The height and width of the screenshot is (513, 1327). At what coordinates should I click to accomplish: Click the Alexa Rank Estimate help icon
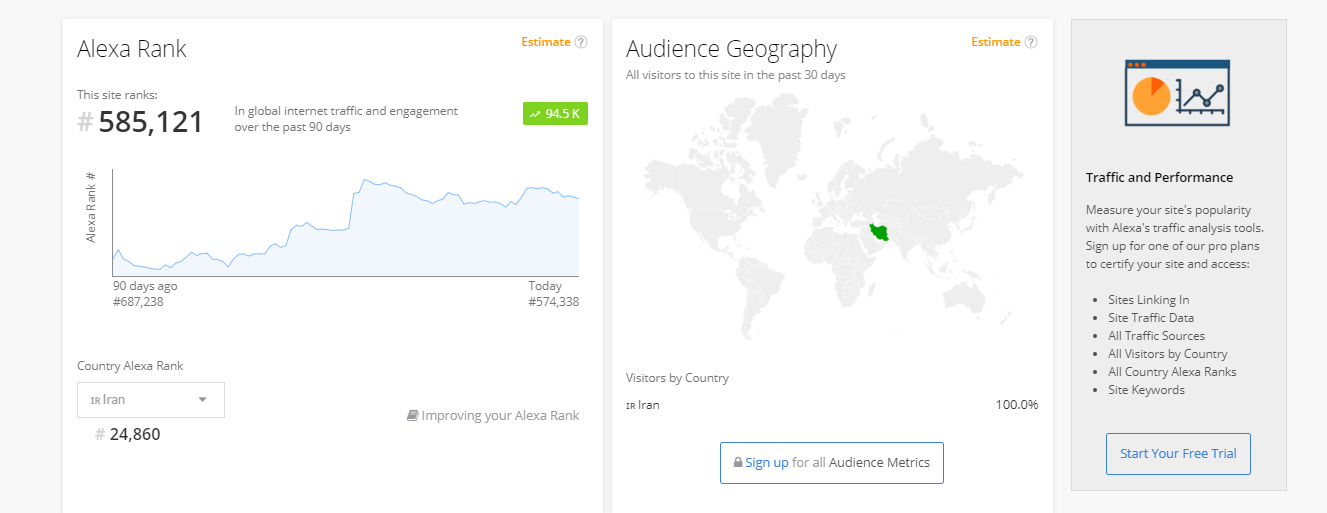[x=581, y=42]
